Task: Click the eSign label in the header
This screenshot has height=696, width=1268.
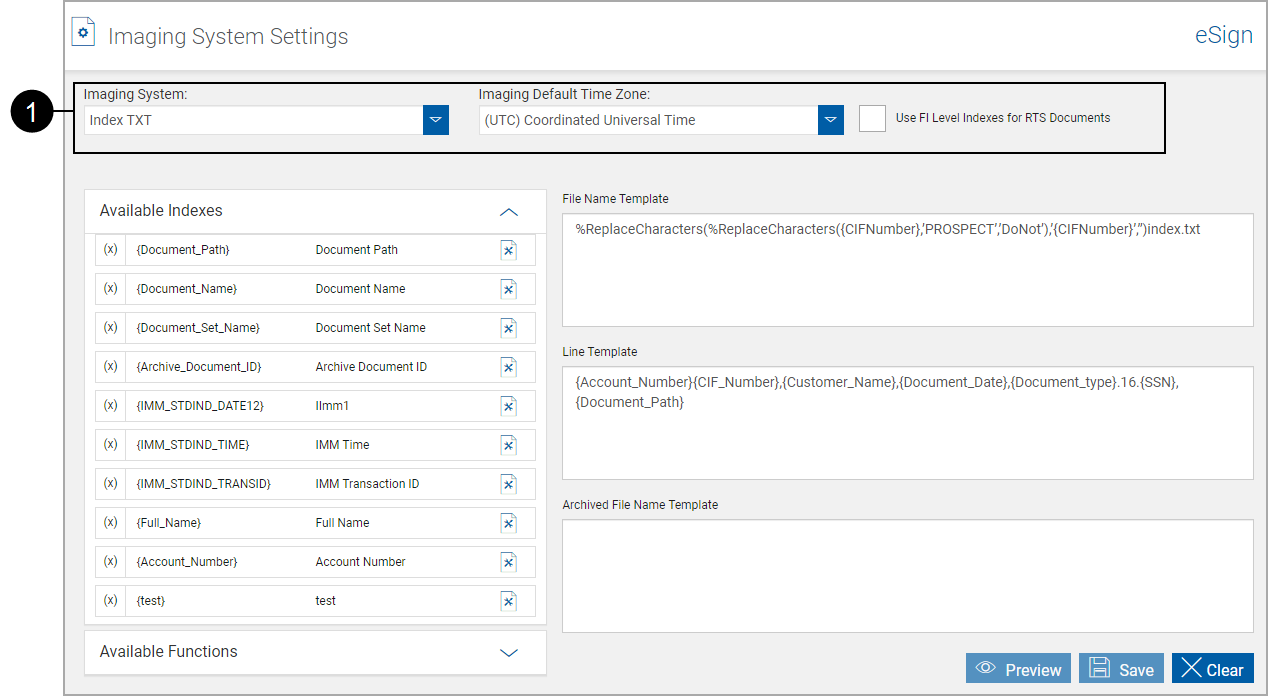Action: click(x=1222, y=34)
